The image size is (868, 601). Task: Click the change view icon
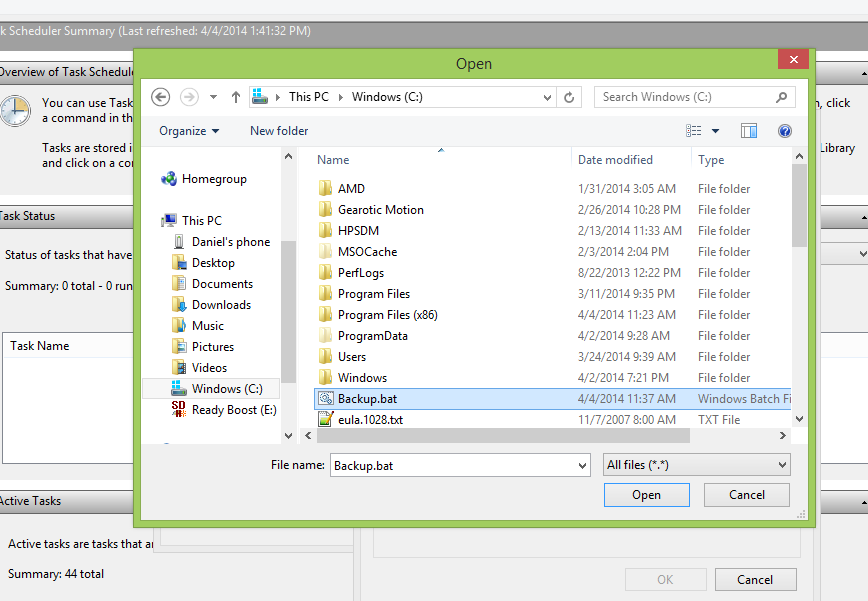point(694,131)
